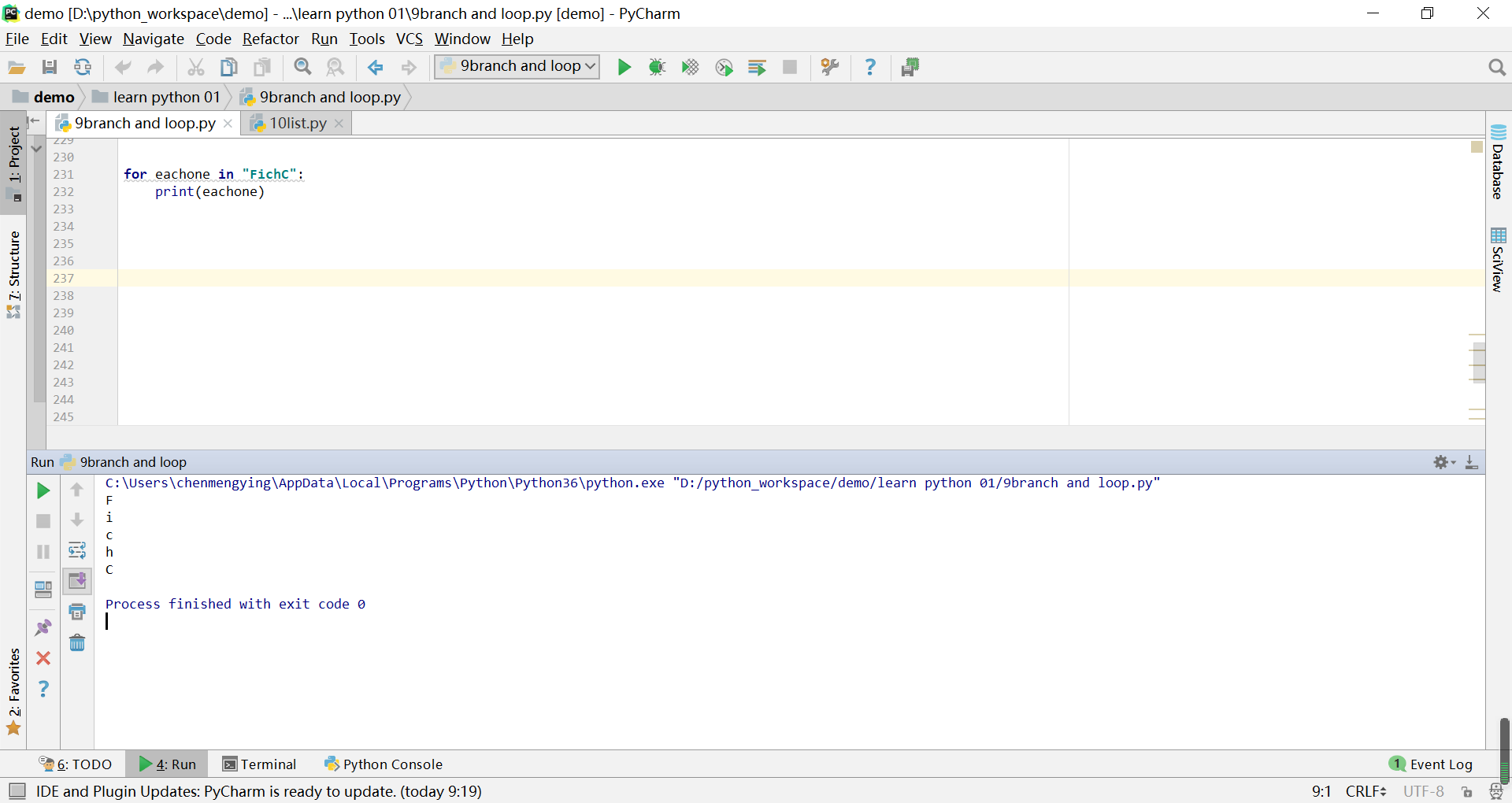1512x803 pixels.
Task: Click the Redo arrow icon
Action: click(156, 68)
